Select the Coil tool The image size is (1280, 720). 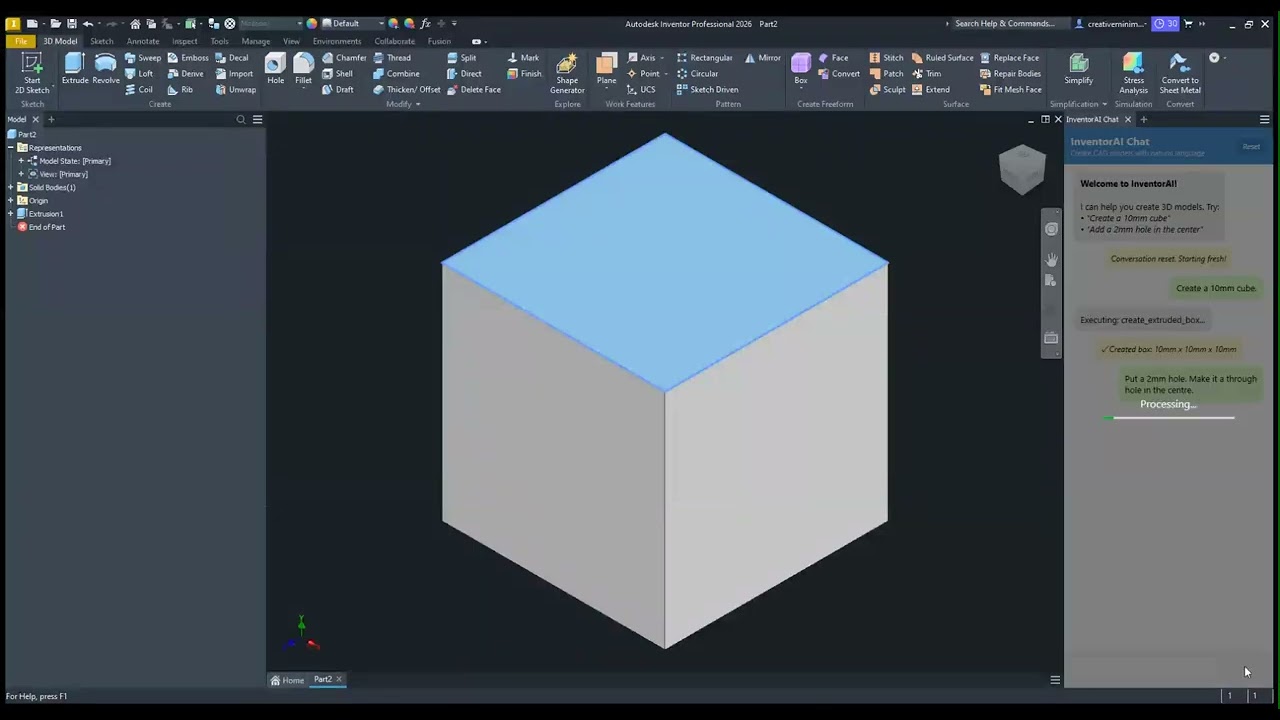point(139,90)
